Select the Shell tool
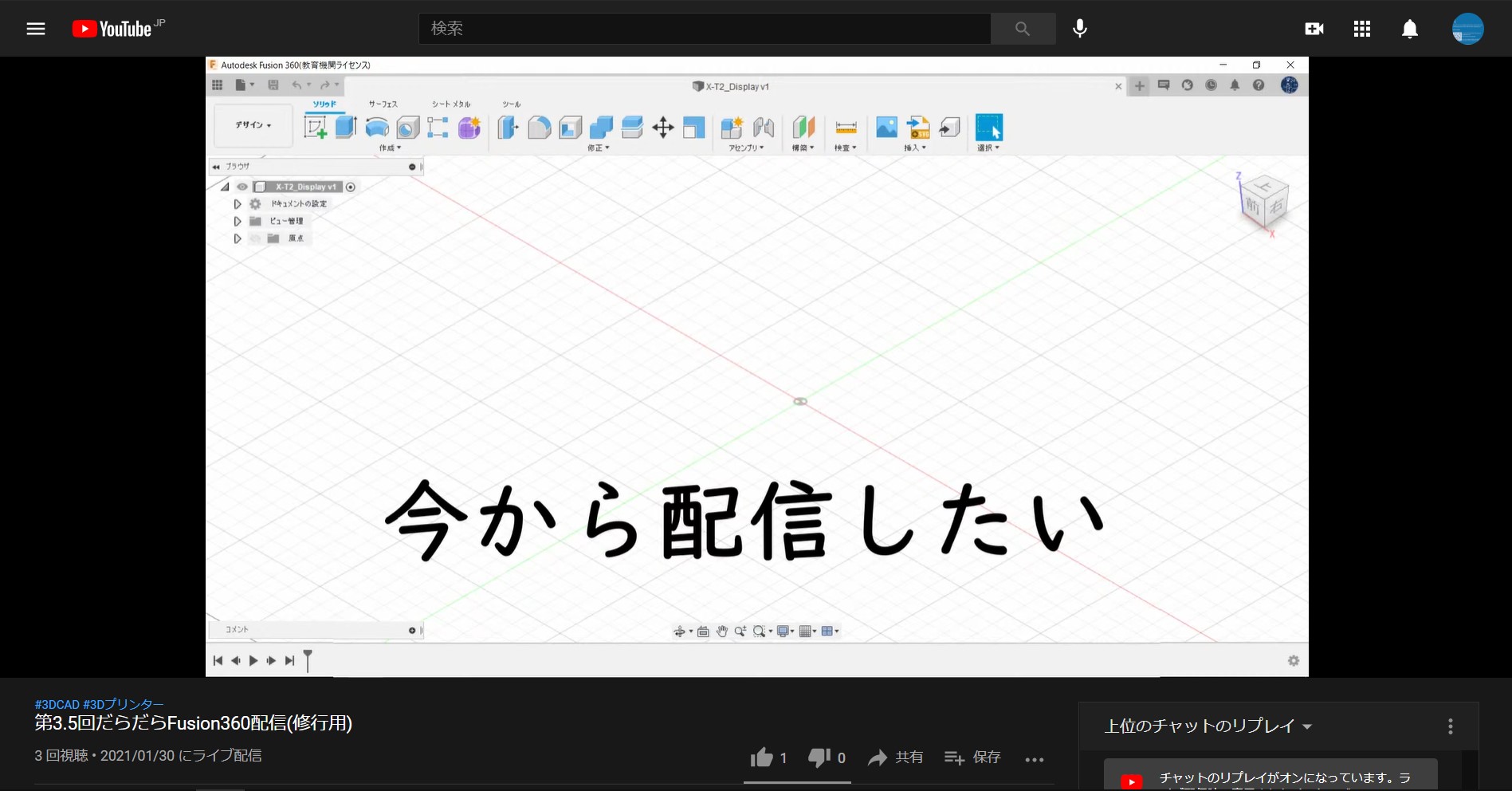The height and width of the screenshot is (791, 1512). pyautogui.click(x=571, y=128)
